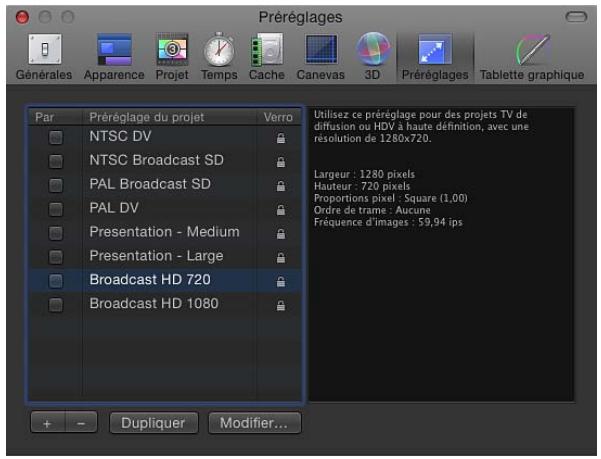Toggle the toolbar pill button in title bar
This screenshot has width=601, height=459.
(x=576, y=16)
